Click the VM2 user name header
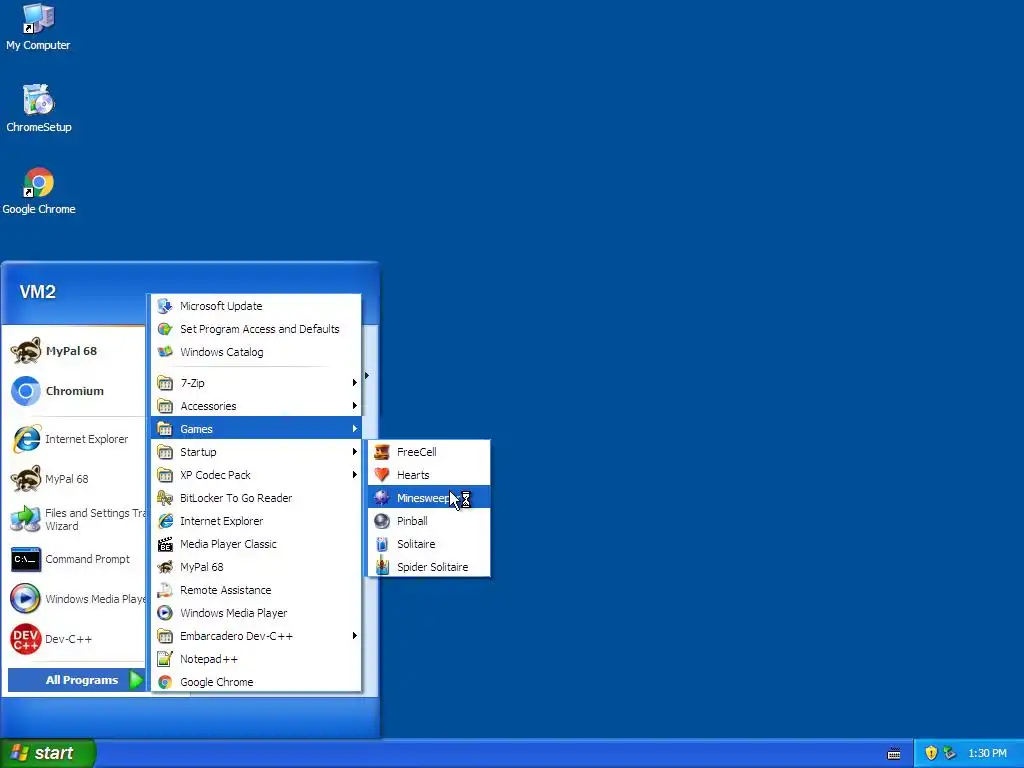The image size is (1024, 768). (38, 292)
